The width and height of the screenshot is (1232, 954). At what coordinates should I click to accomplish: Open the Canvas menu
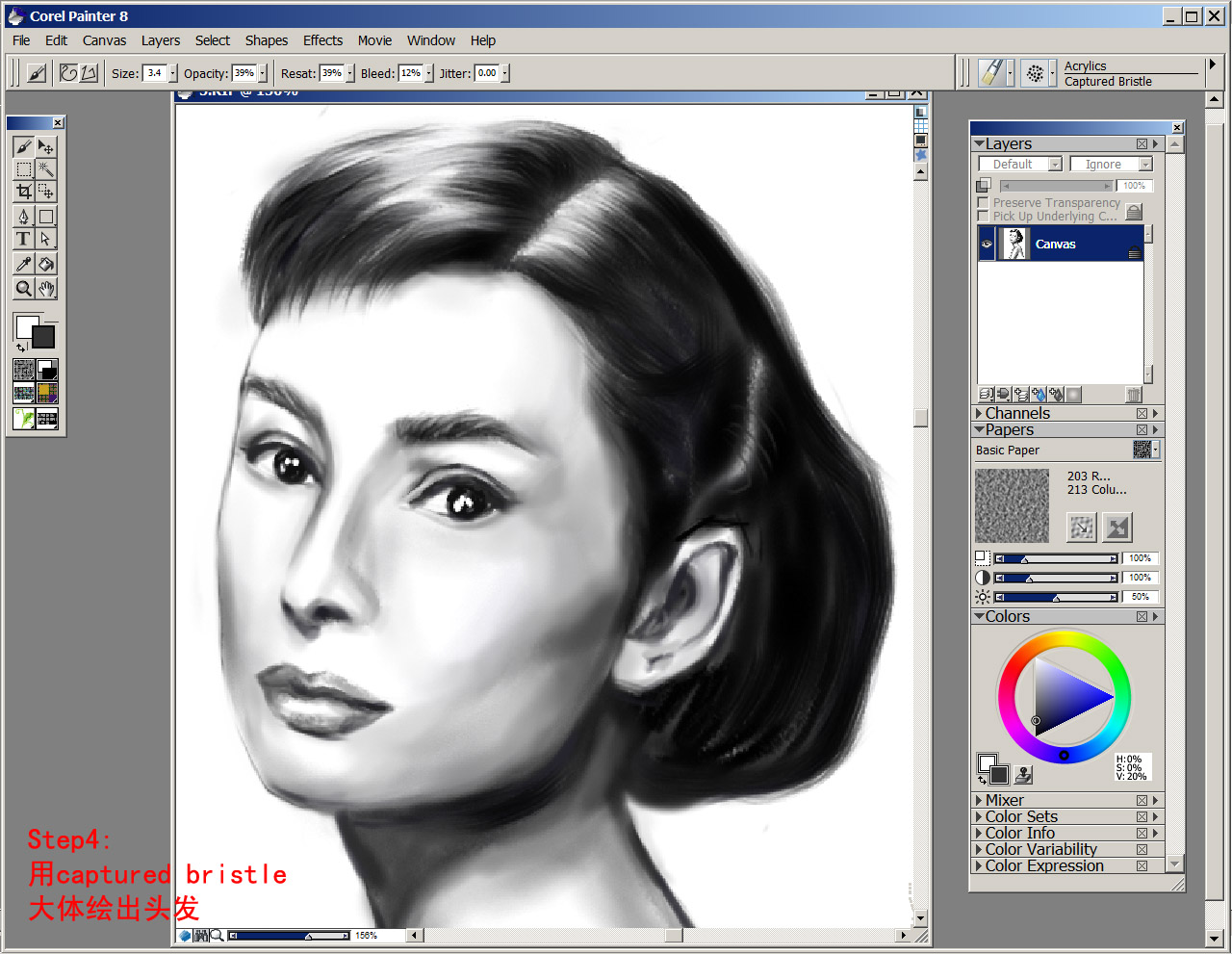coord(104,40)
